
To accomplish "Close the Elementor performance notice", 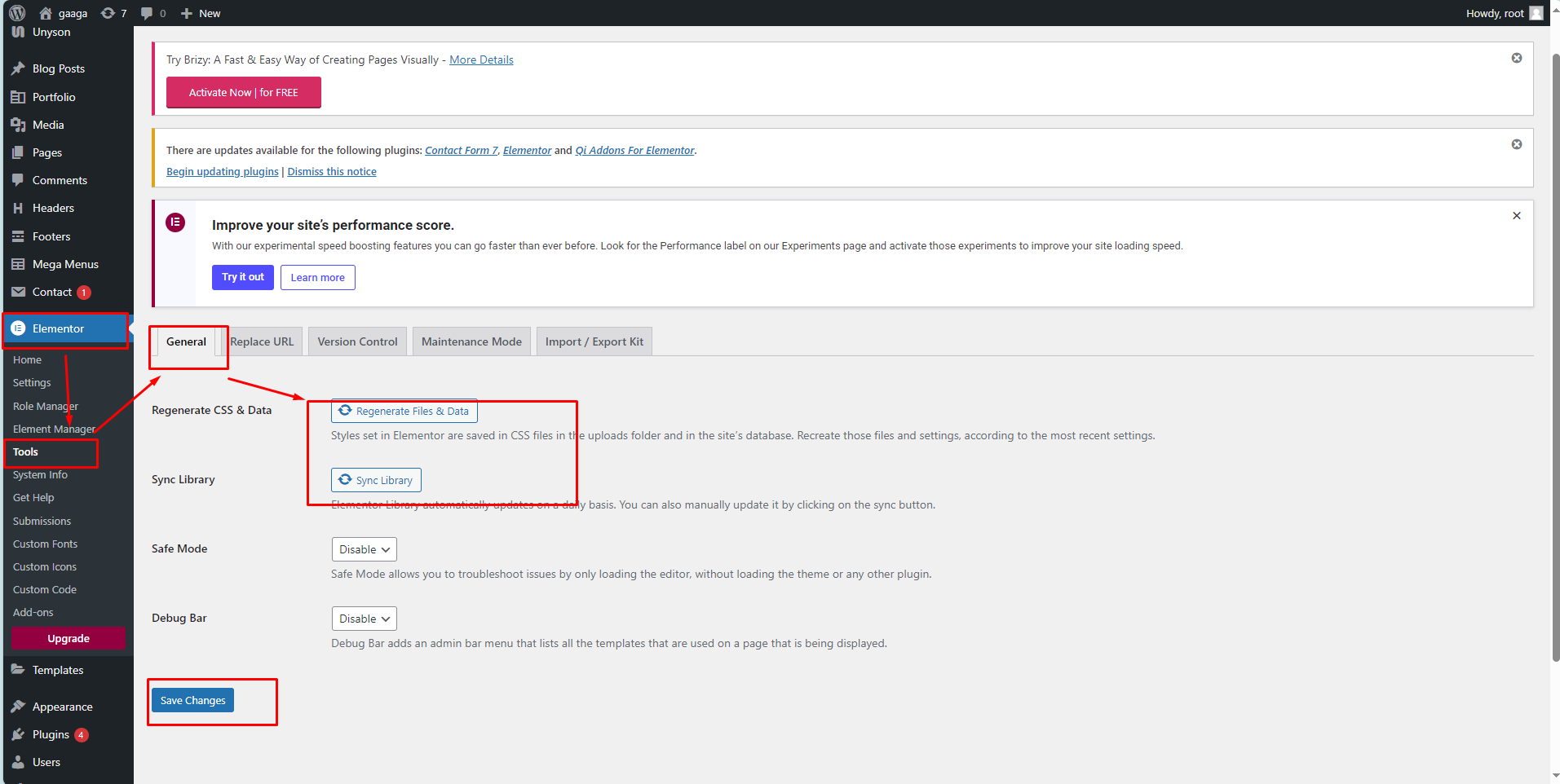I will 1517,216.
